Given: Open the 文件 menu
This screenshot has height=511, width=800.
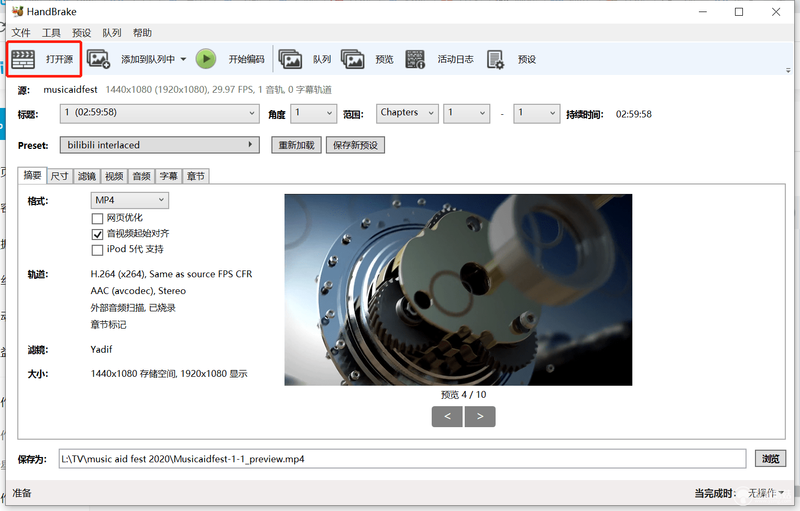Looking at the screenshot, I should (21, 33).
